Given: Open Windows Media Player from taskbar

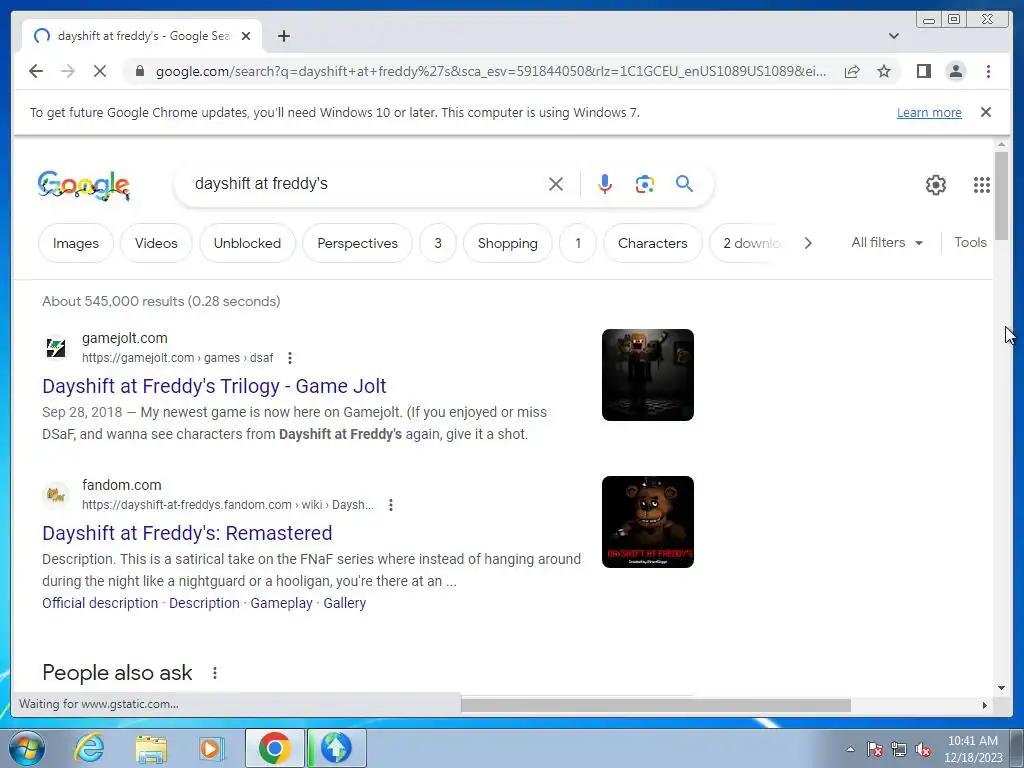Looking at the screenshot, I should point(210,748).
